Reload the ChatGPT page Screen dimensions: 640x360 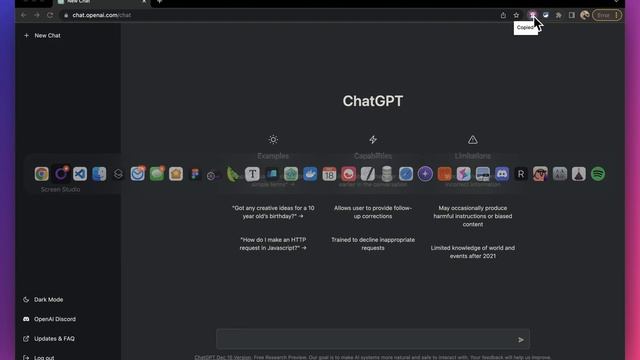tap(50, 15)
